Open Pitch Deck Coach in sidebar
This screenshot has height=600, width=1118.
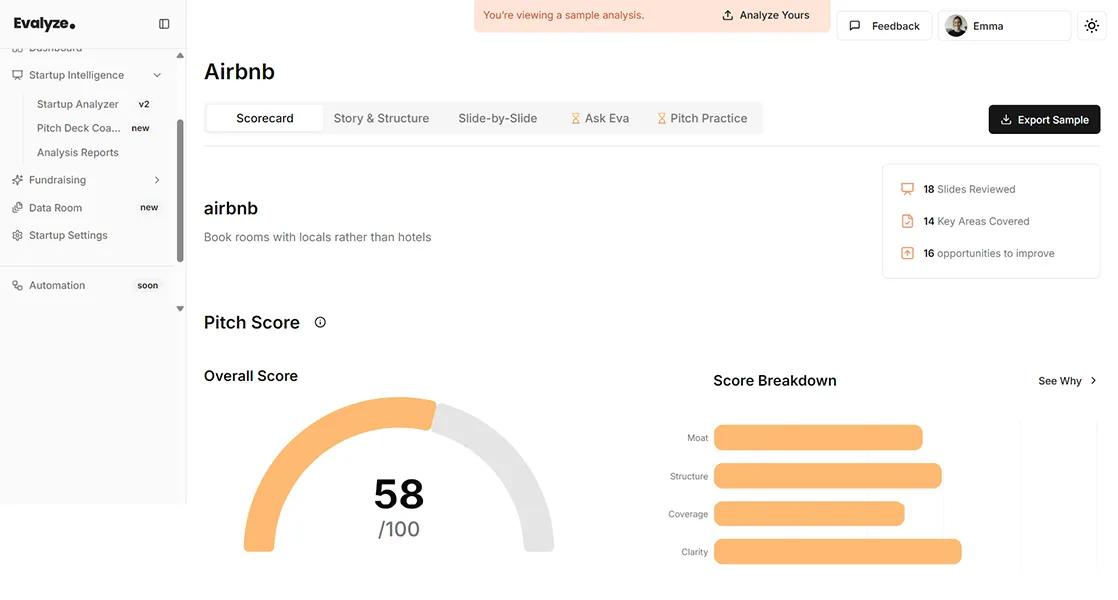click(x=78, y=128)
